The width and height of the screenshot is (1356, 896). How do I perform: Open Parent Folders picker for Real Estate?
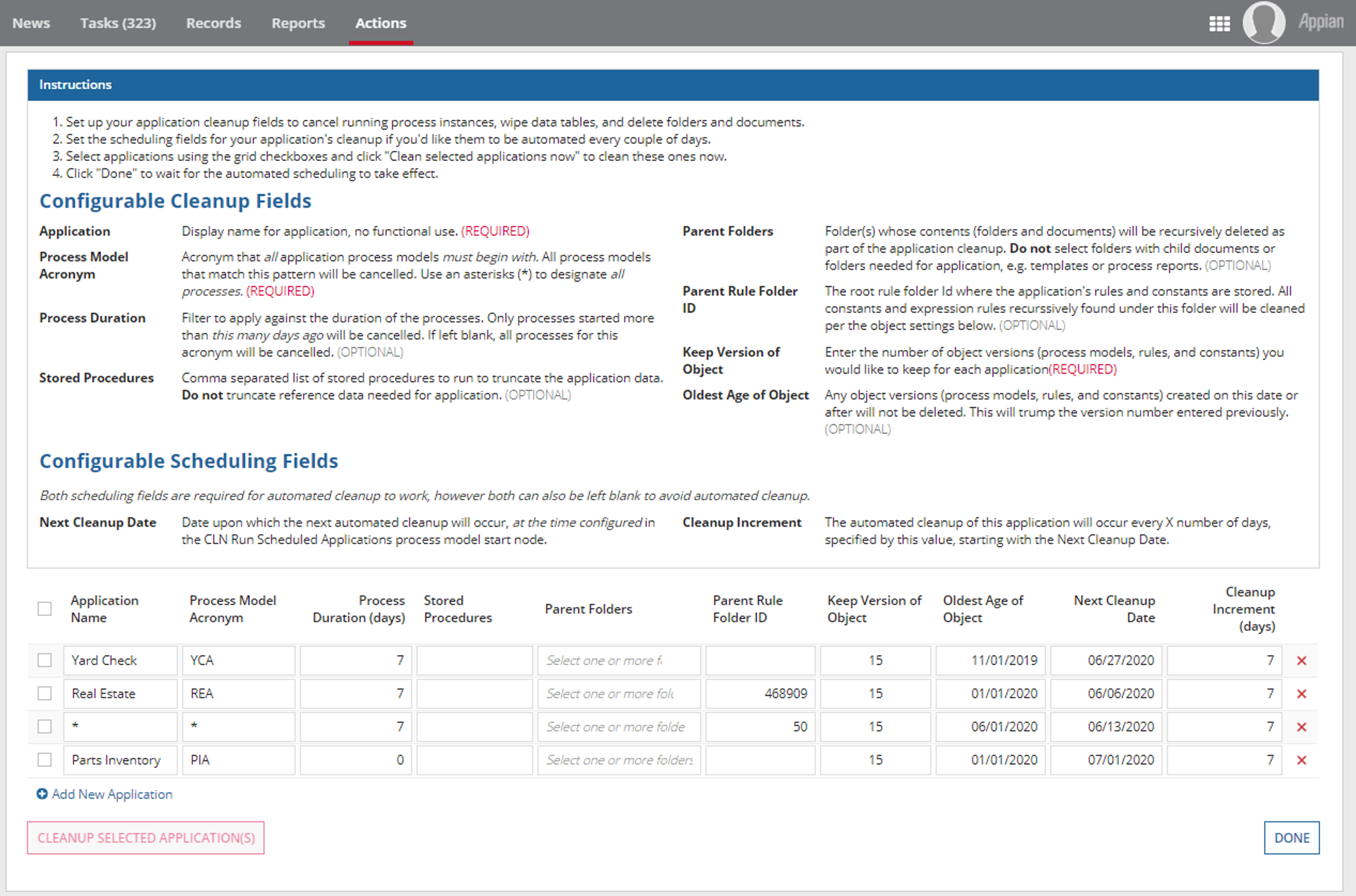pos(619,694)
